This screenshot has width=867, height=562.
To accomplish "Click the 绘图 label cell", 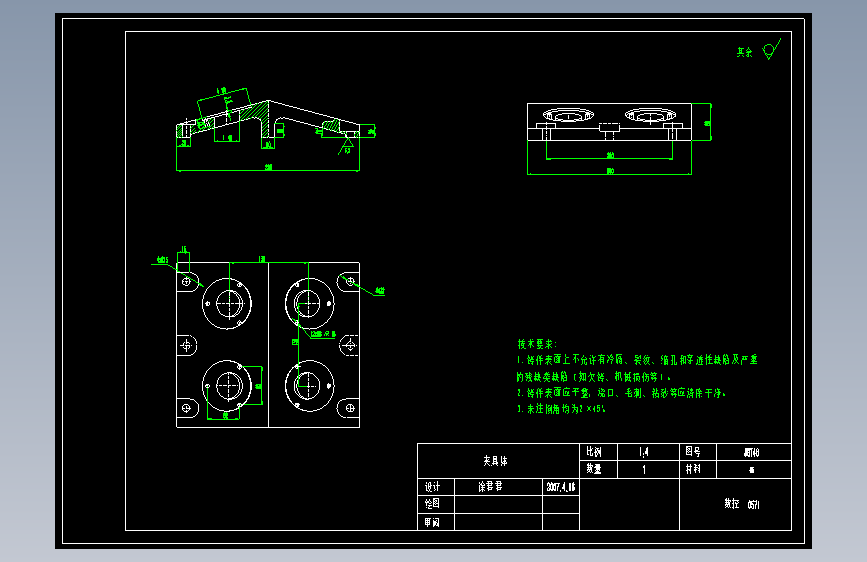I will 436,504.
